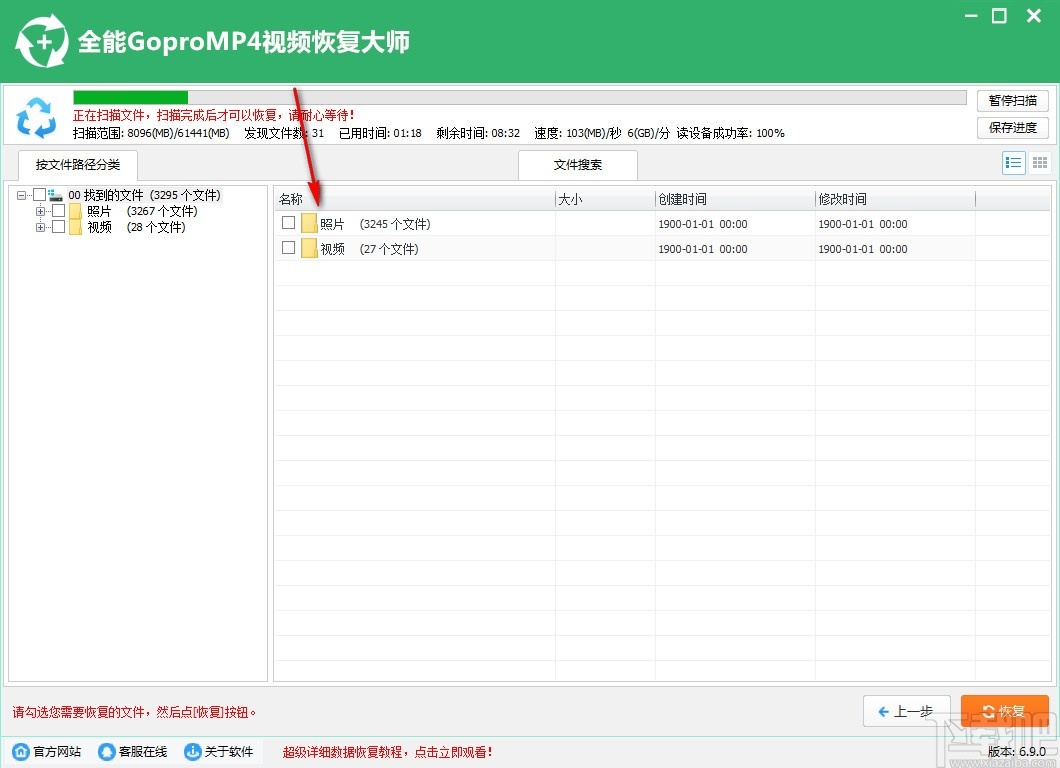Go back with the 上一步 button
The width and height of the screenshot is (1060, 768).
(x=907, y=711)
